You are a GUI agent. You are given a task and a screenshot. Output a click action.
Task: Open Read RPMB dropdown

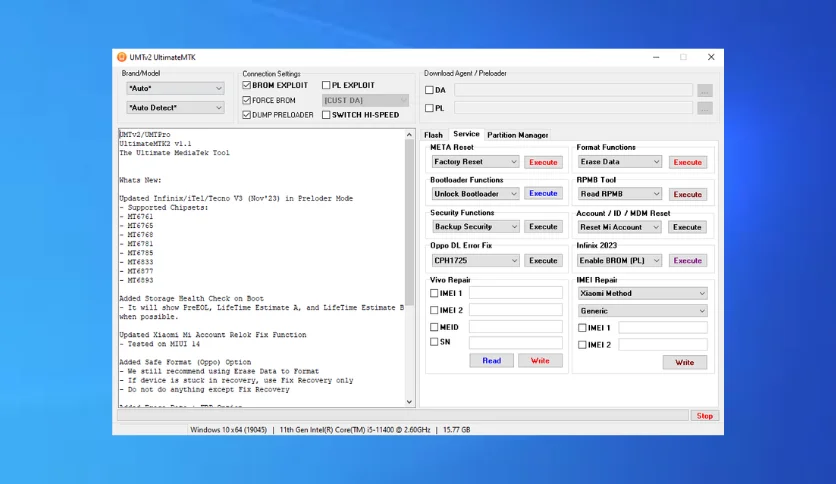pos(620,194)
